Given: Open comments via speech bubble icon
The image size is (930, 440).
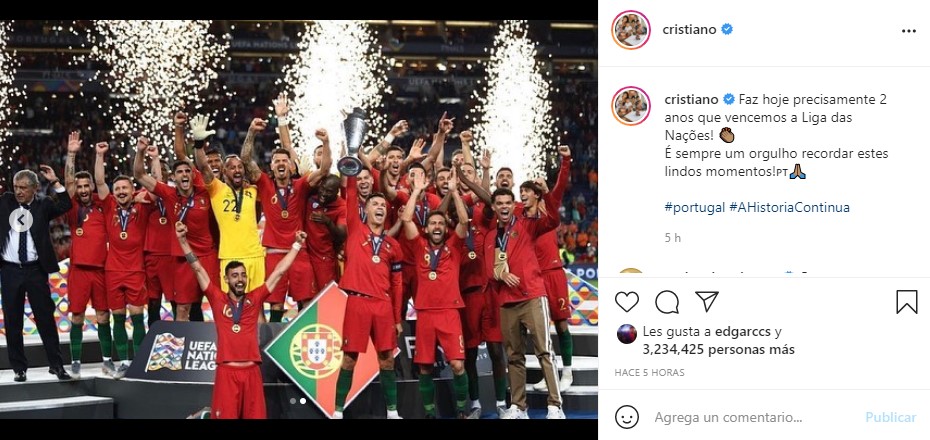Looking at the screenshot, I should (x=667, y=302).
